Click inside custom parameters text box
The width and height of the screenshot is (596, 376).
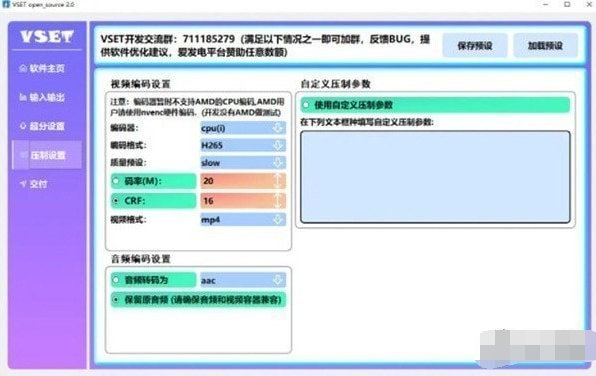click(435, 177)
